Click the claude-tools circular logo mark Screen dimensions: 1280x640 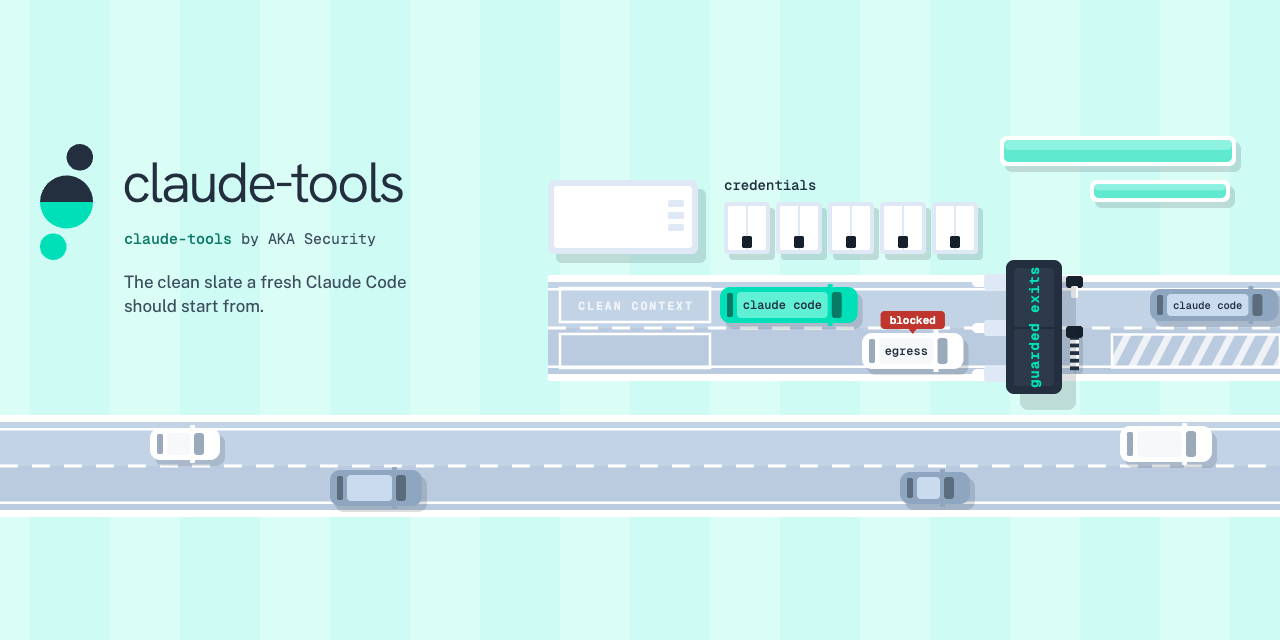pos(66,202)
